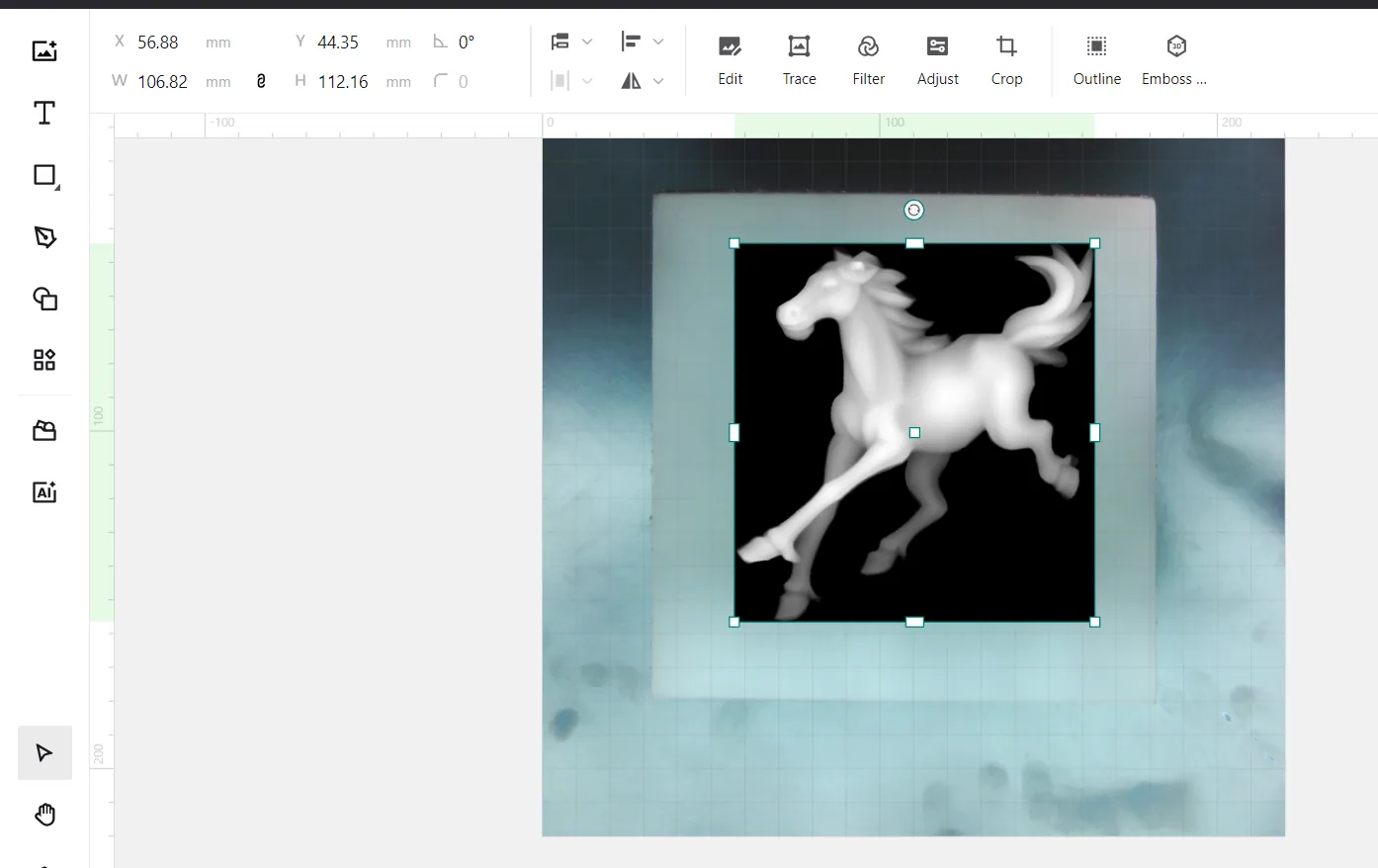Click the top-right resize handle of selection
Image resolution: width=1378 pixels, height=868 pixels.
(x=1094, y=243)
